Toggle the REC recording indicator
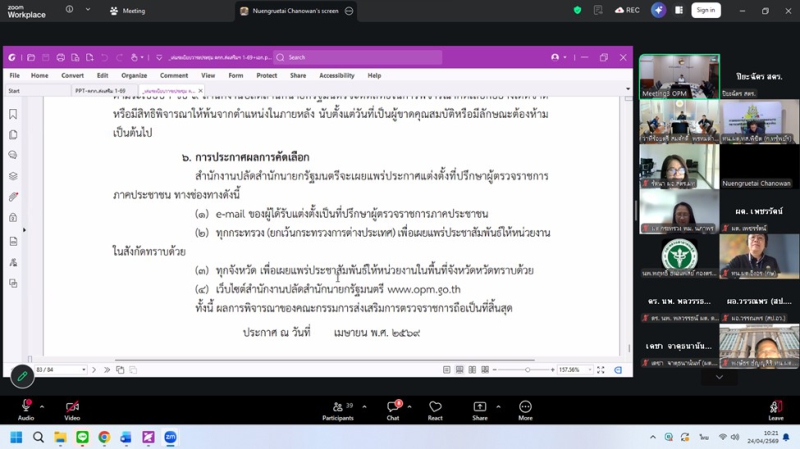 pos(627,10)
